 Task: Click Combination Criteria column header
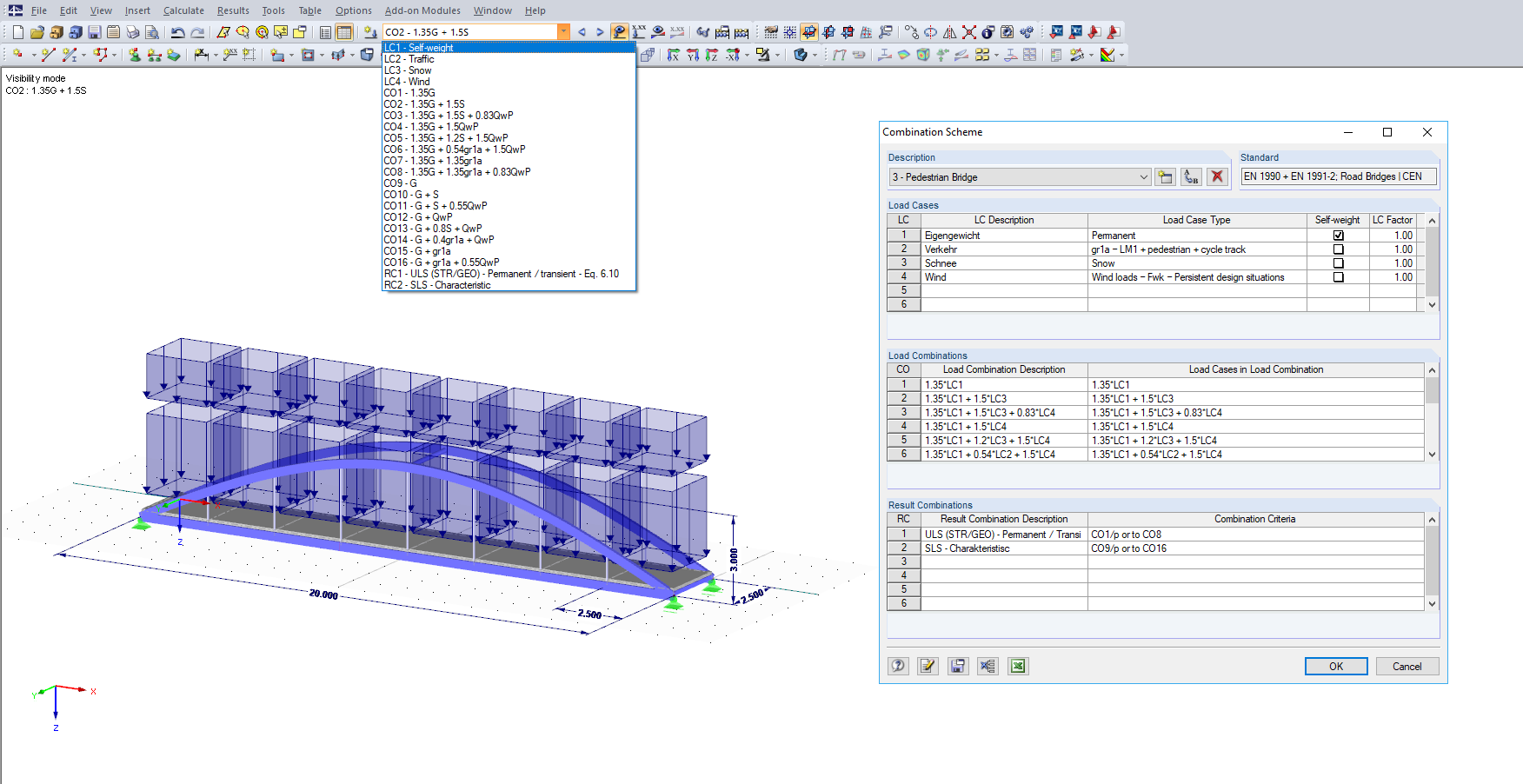[x=1255, y=519]
